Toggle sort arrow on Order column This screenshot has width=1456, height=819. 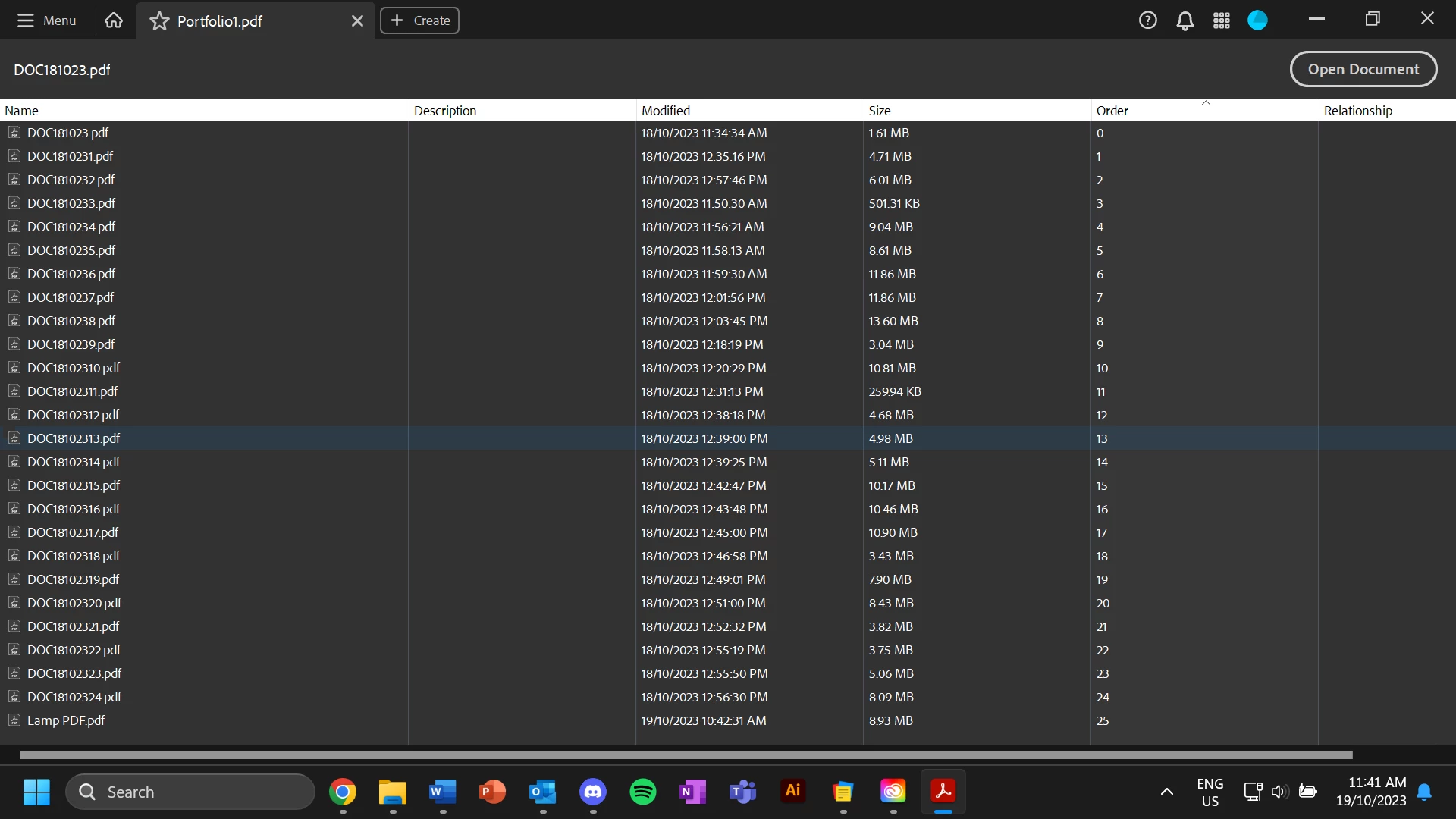click(x=1205, y=102)
